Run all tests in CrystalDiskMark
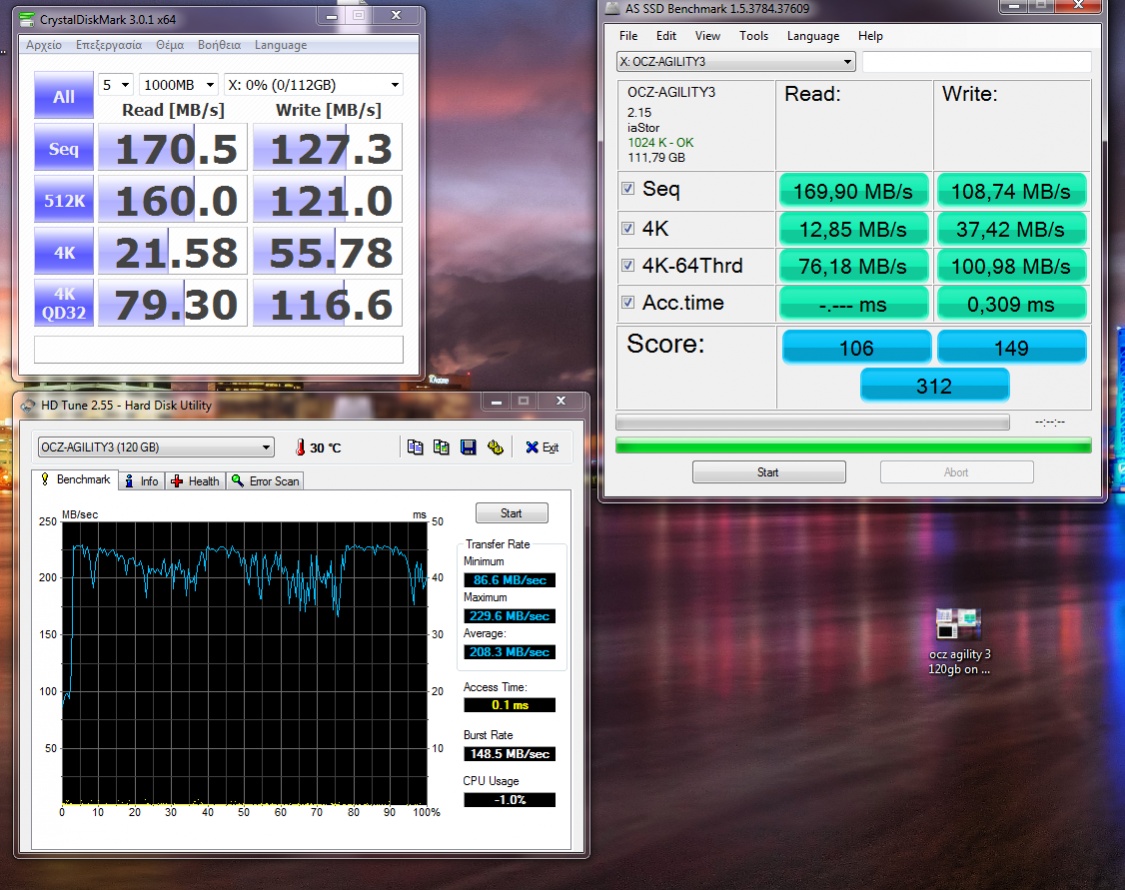This screenshot has width=1125, height=890. click(x=64, y=95)
